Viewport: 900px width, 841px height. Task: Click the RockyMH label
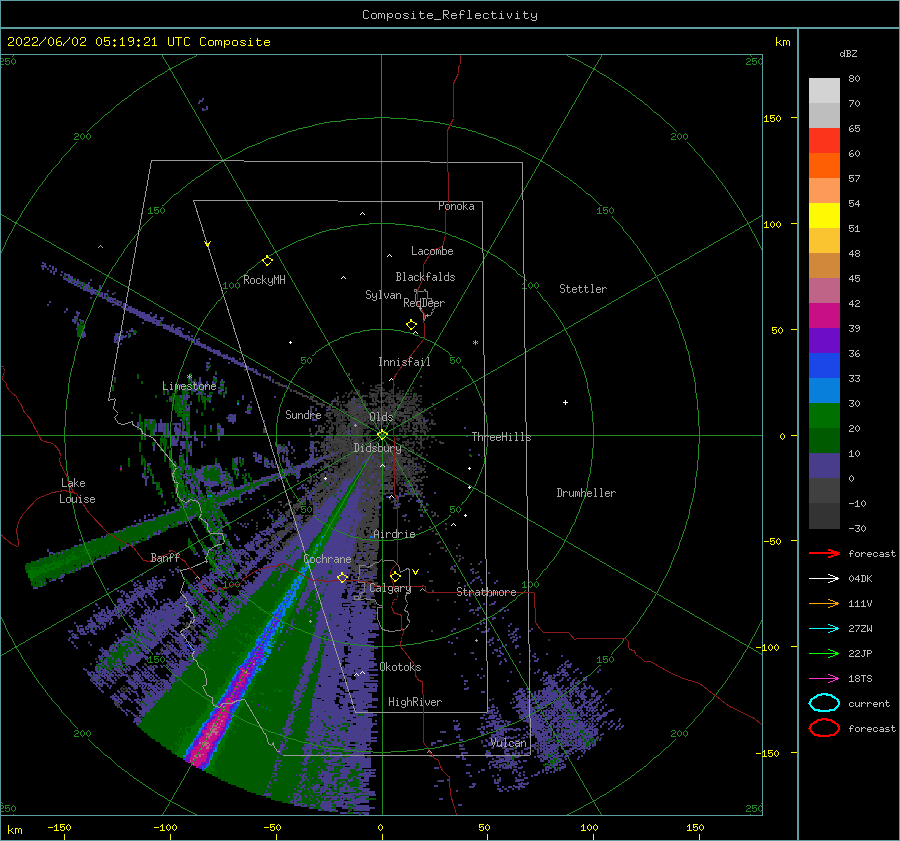(264, 280)
